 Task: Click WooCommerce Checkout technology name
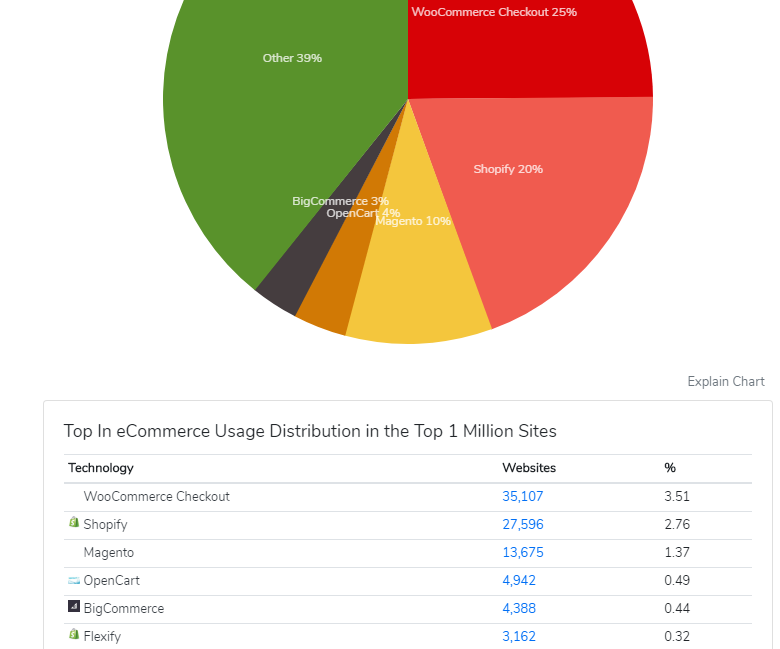tap(157, 496)
